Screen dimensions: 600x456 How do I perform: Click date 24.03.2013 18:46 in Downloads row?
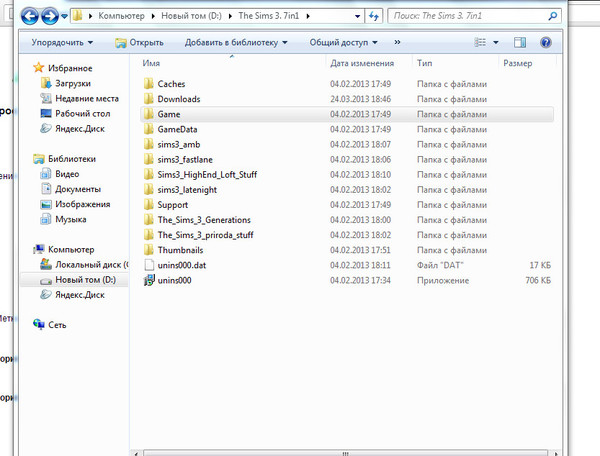(360, 99)
